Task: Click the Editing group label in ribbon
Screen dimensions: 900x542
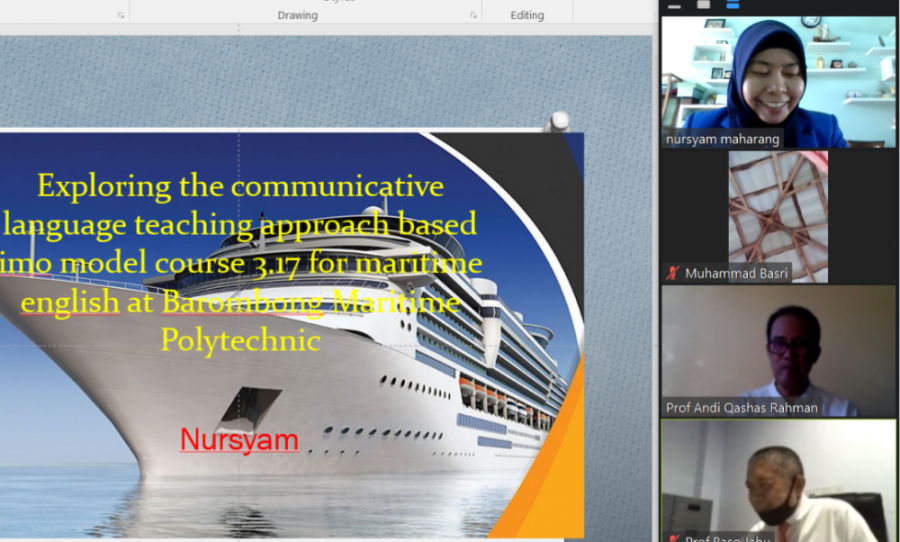Action: tap(527, 16)
